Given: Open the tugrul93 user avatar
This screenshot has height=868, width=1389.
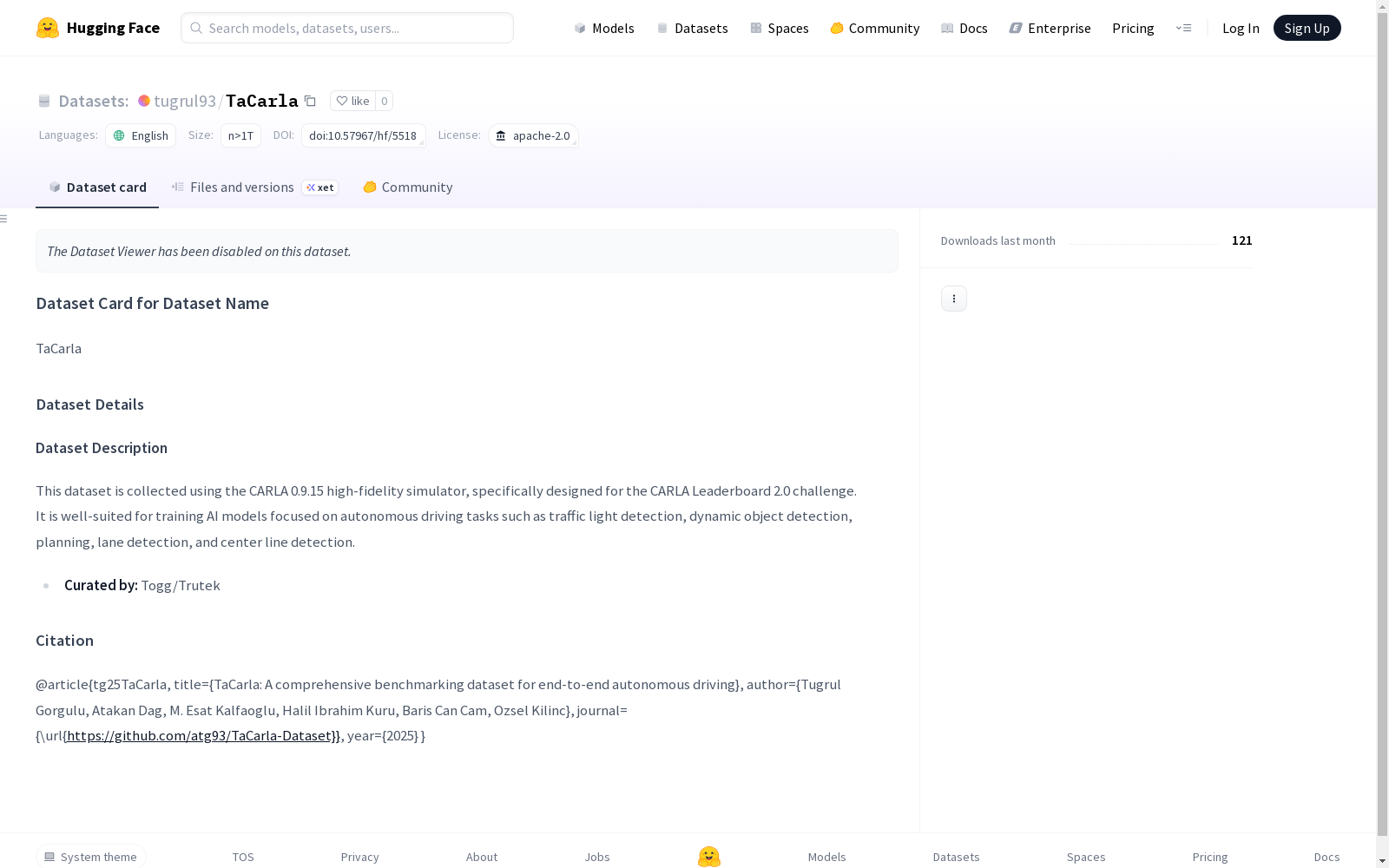Looking at the screenshot, I should pos(144,101).
